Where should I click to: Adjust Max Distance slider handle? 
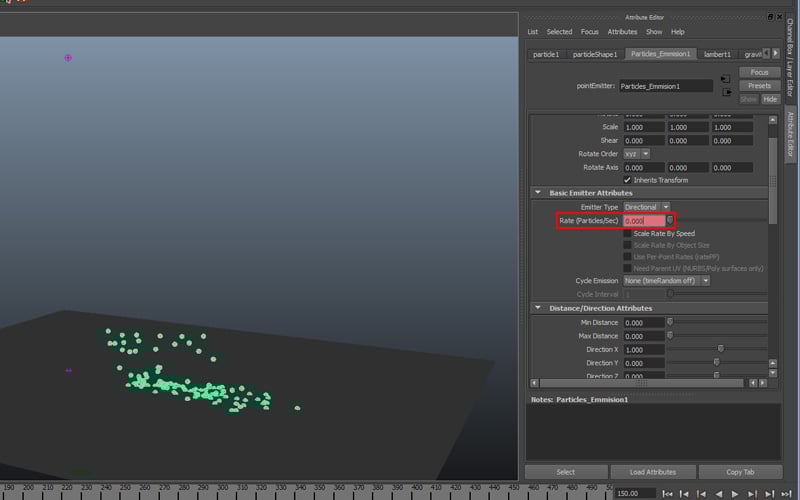click(x=670, y=335)
